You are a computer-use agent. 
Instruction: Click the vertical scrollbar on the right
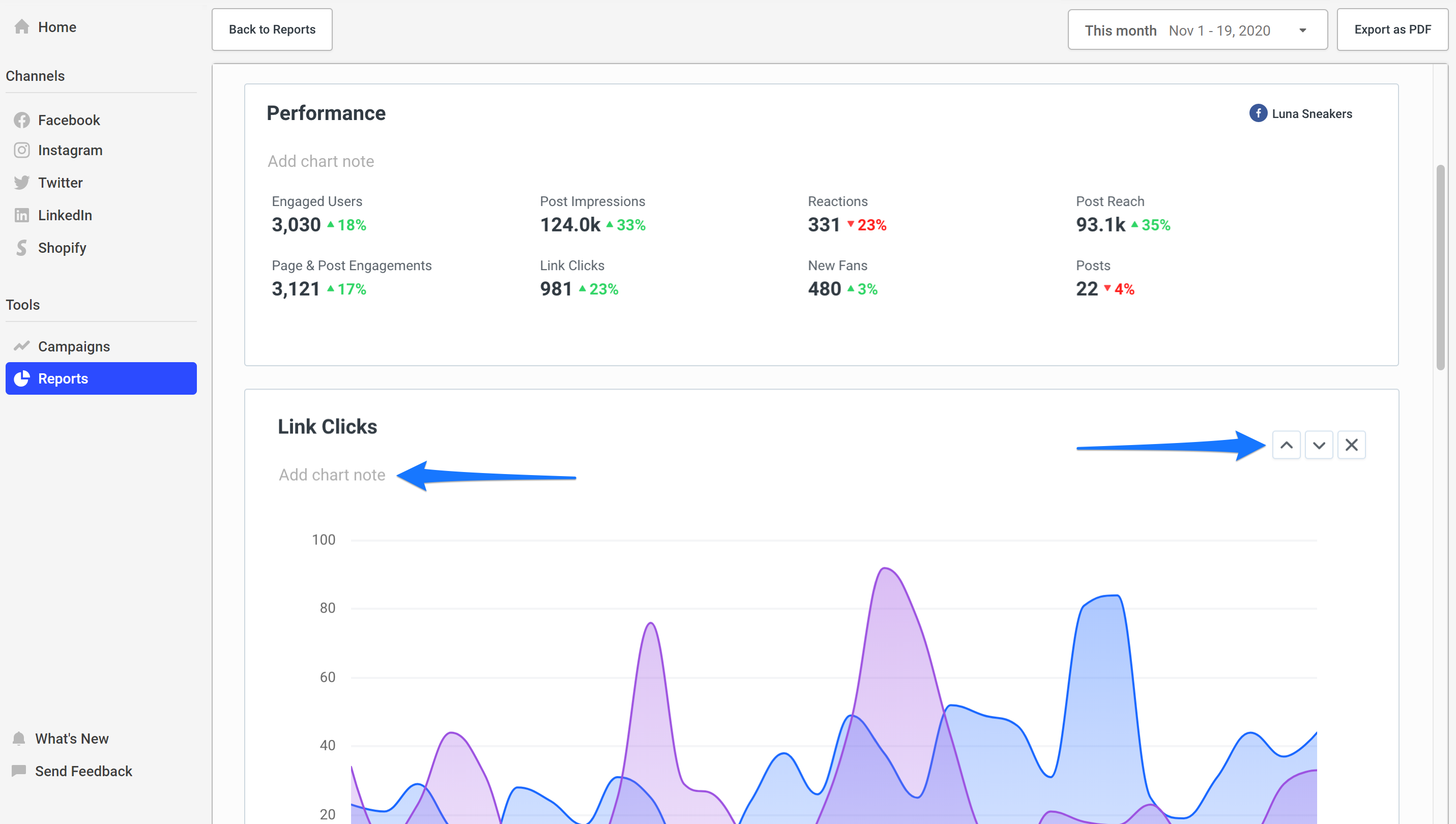[1440, 267]
